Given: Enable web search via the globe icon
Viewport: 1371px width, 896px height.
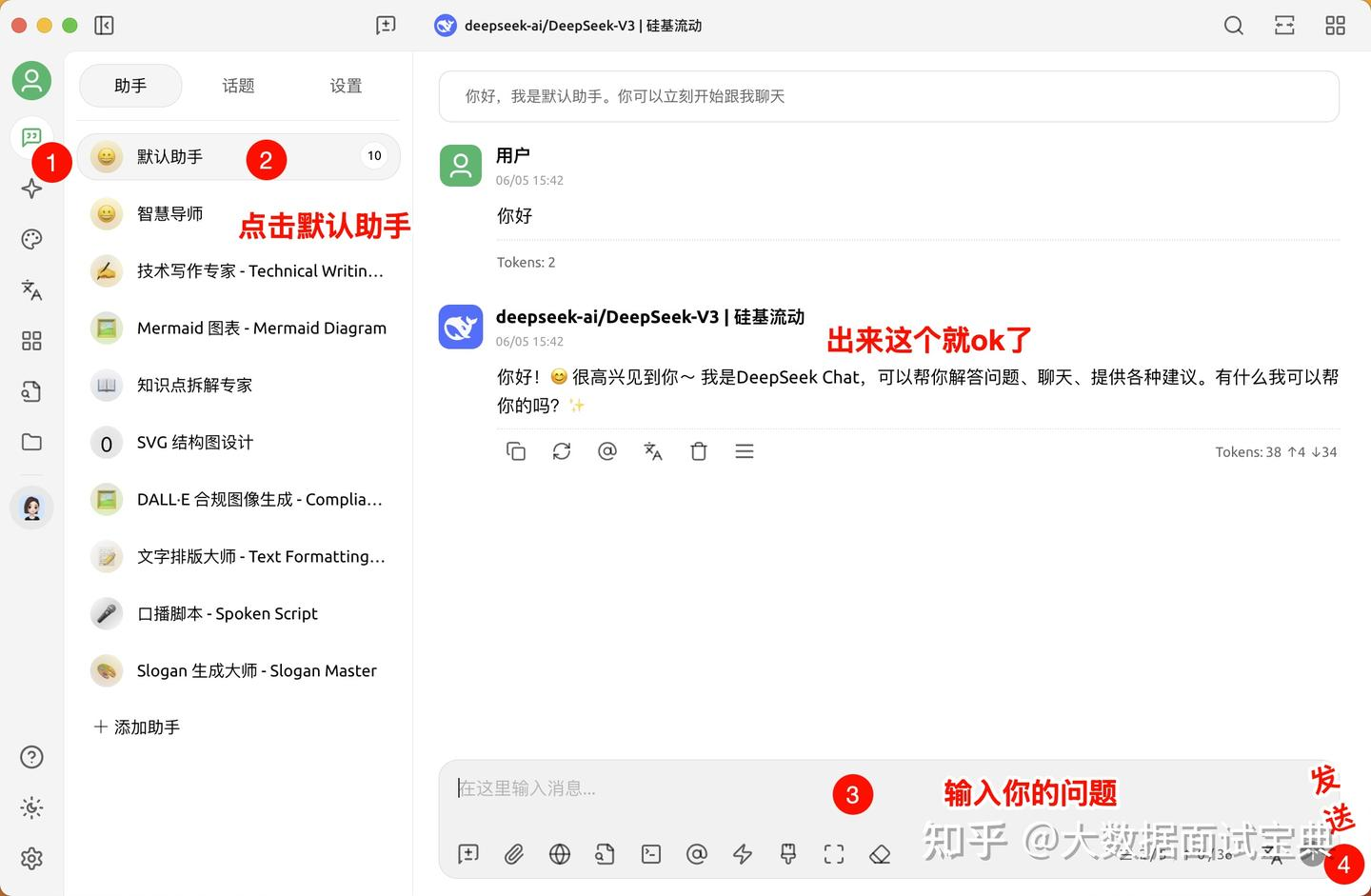Looking at the screenshot, I should click(560, 854).
